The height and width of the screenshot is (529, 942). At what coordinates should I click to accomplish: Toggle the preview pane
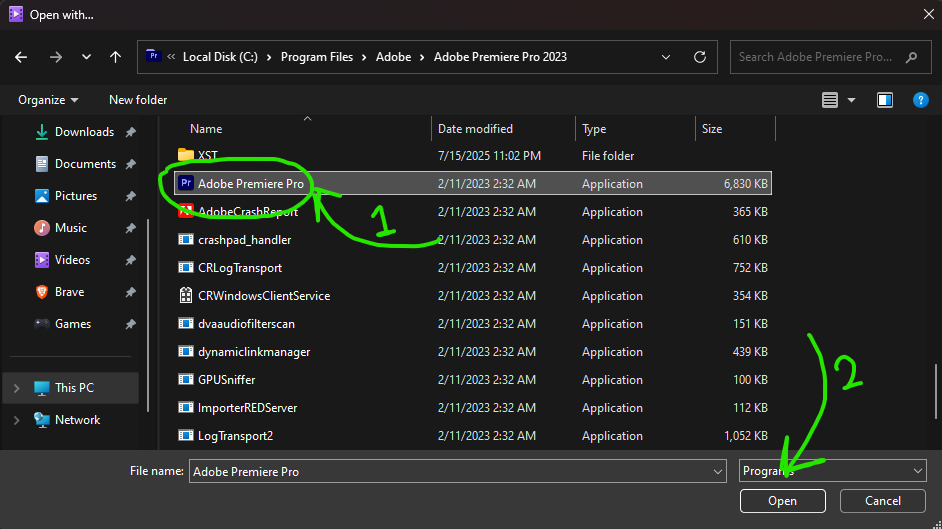(885, 100)
